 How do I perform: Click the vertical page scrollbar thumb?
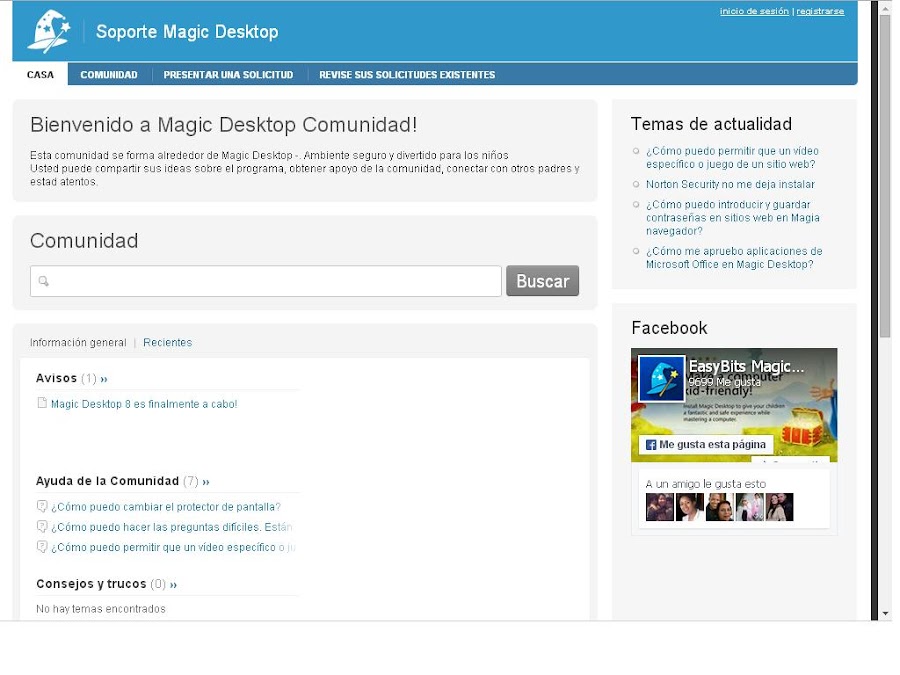pos(885,178)
